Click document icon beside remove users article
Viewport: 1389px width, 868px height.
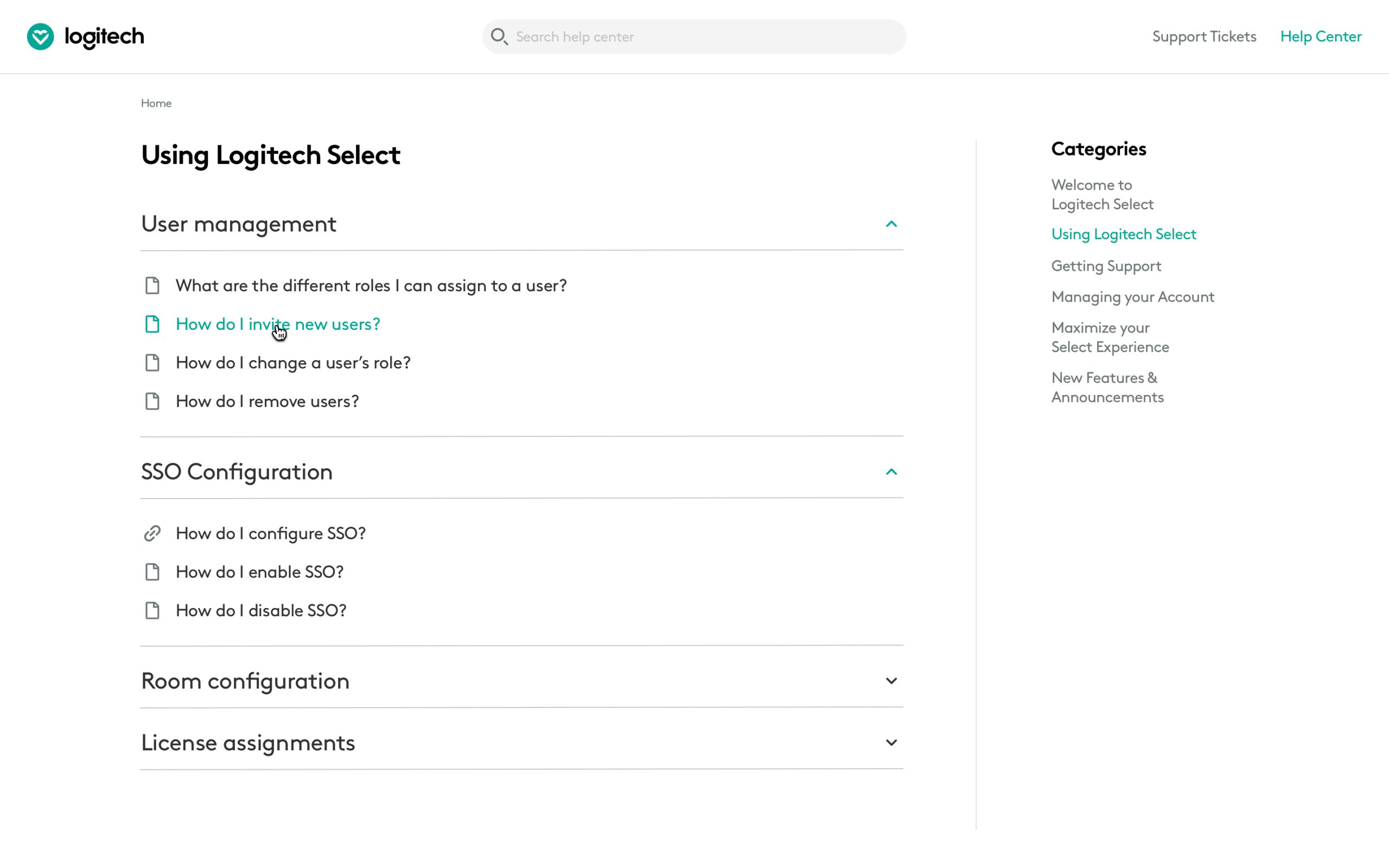click(x=152, y=401)
